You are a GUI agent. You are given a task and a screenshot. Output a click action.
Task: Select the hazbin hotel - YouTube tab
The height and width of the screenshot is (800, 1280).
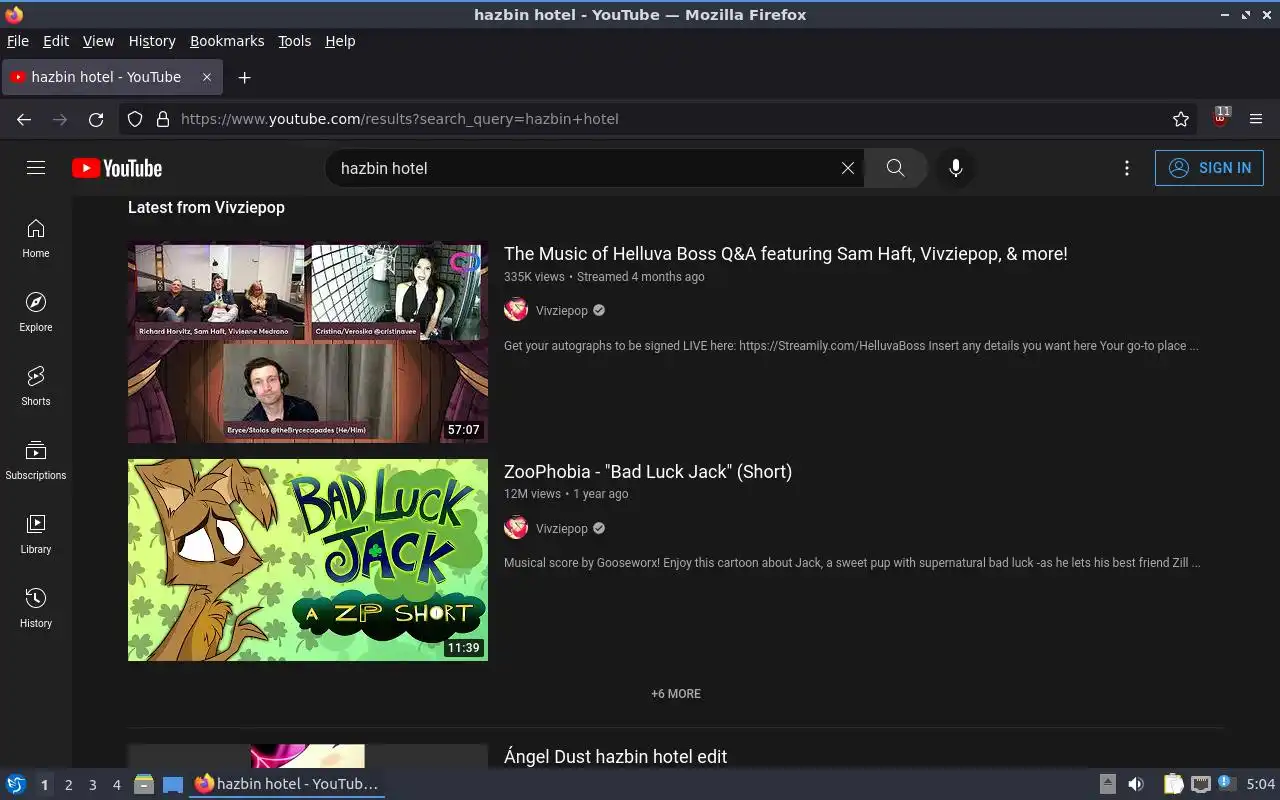point(111,77)
